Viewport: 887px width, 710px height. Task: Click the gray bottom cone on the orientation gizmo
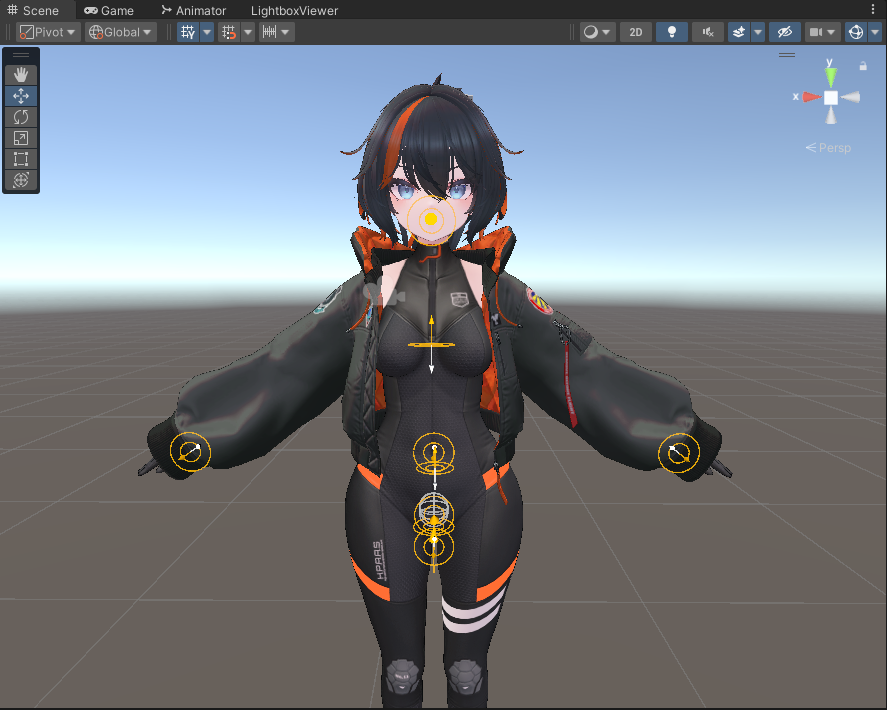[830, 115]
